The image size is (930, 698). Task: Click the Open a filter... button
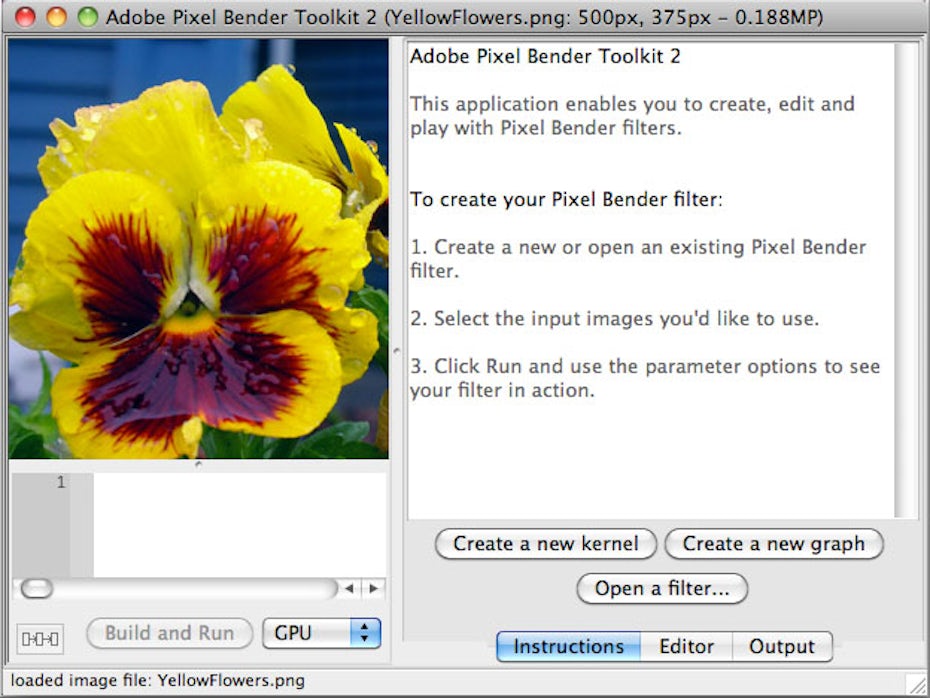point(662,589)
